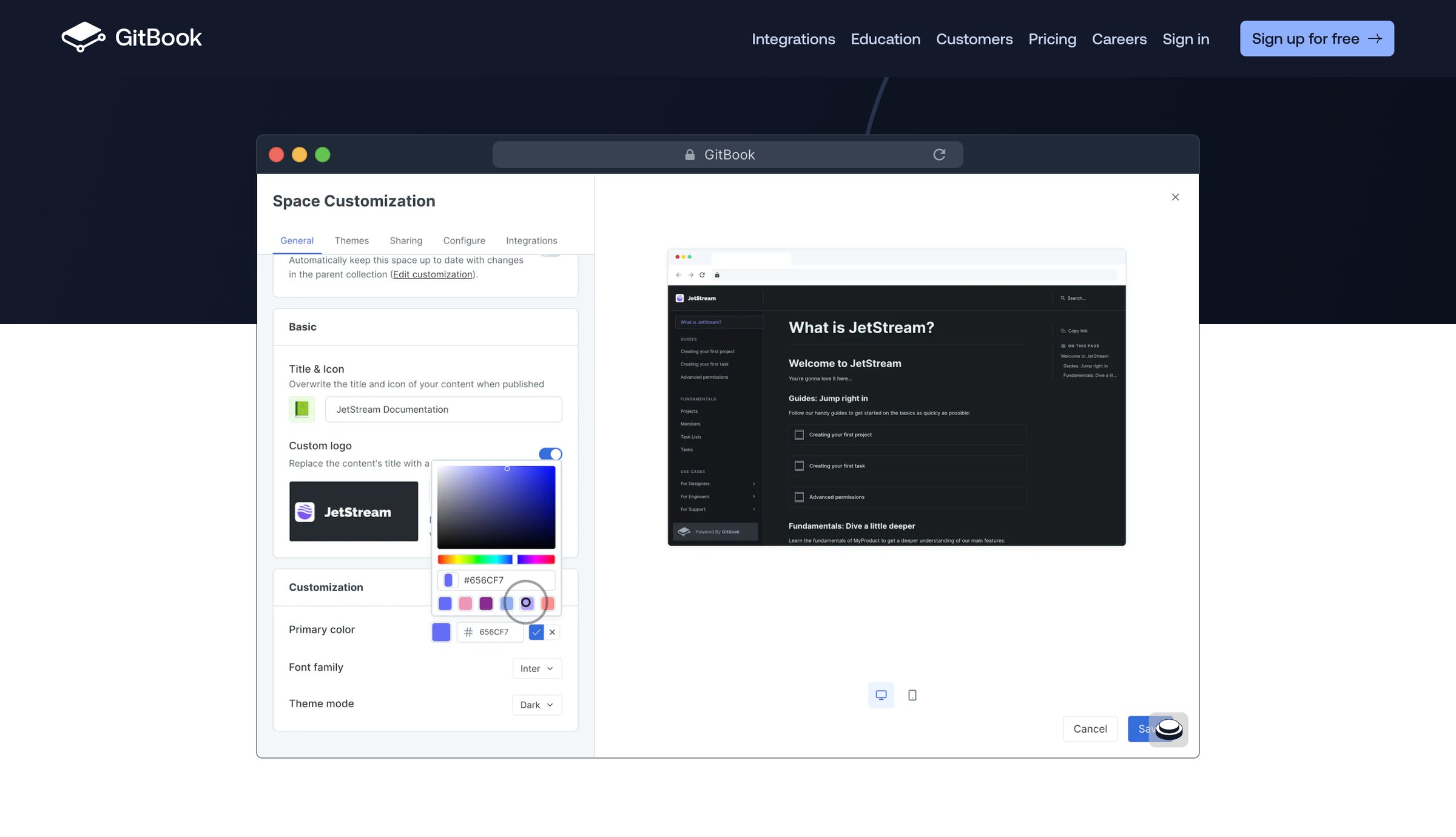Click the reload icon in the GitBook address bar
Viewport: 1456px width, 837px height.
click(x=939, y=155)
